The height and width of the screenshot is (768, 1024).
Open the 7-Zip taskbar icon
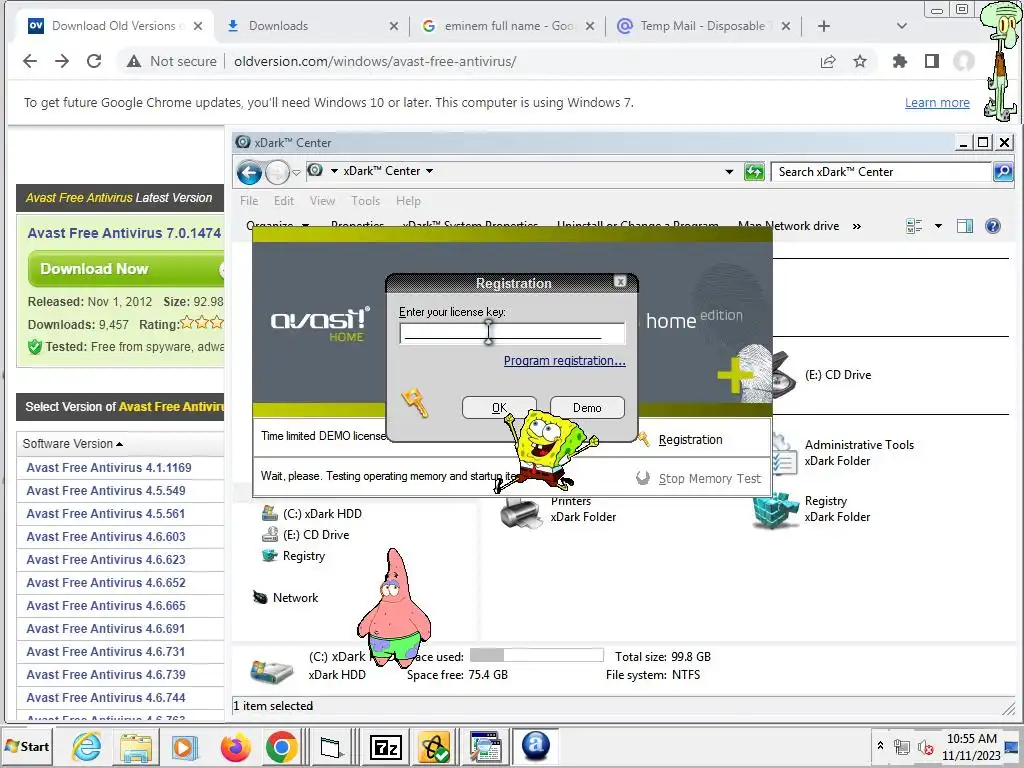point(385,747)
